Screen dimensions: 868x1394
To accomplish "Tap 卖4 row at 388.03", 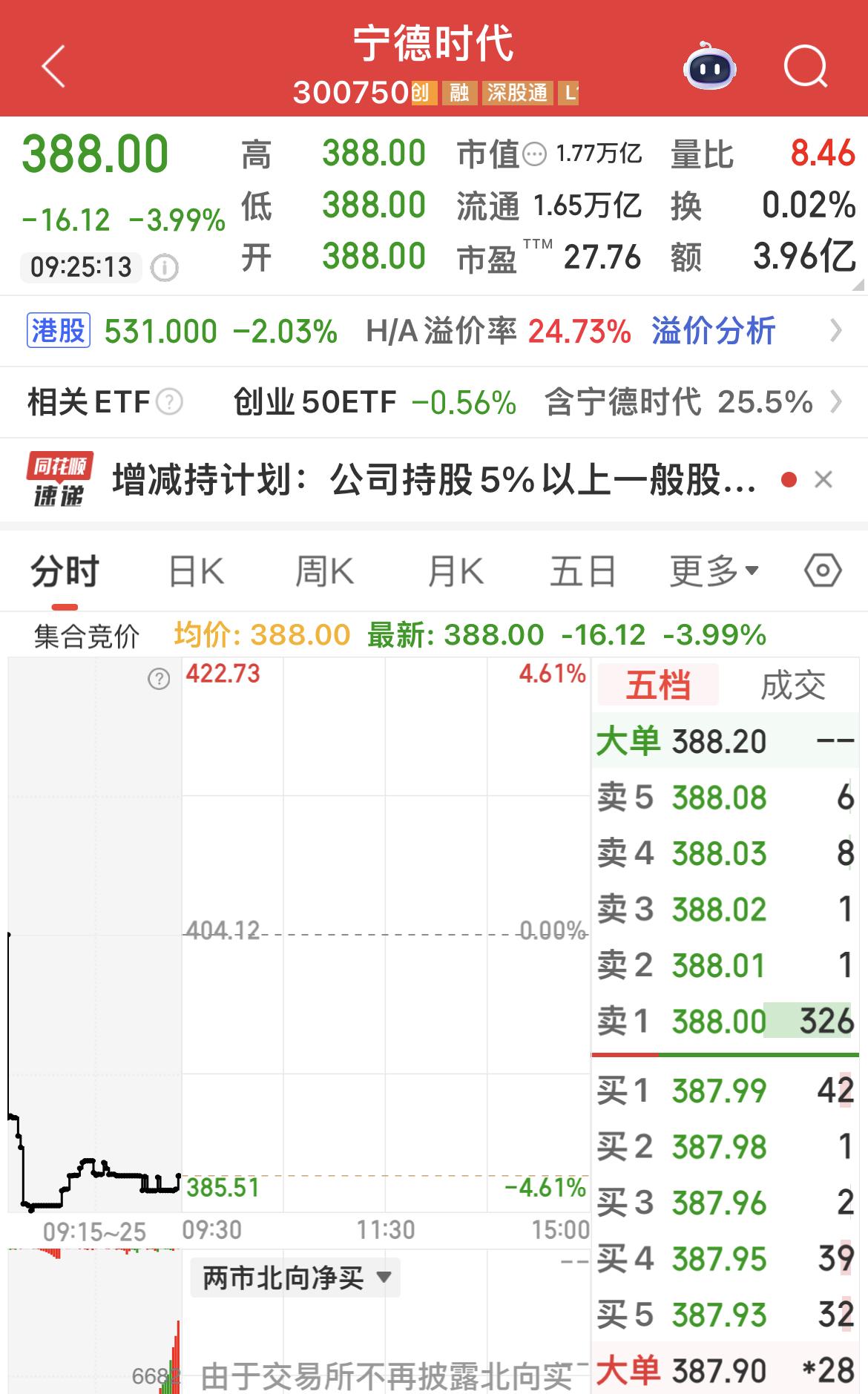I will pyautogui.click(x=725, y=853).
